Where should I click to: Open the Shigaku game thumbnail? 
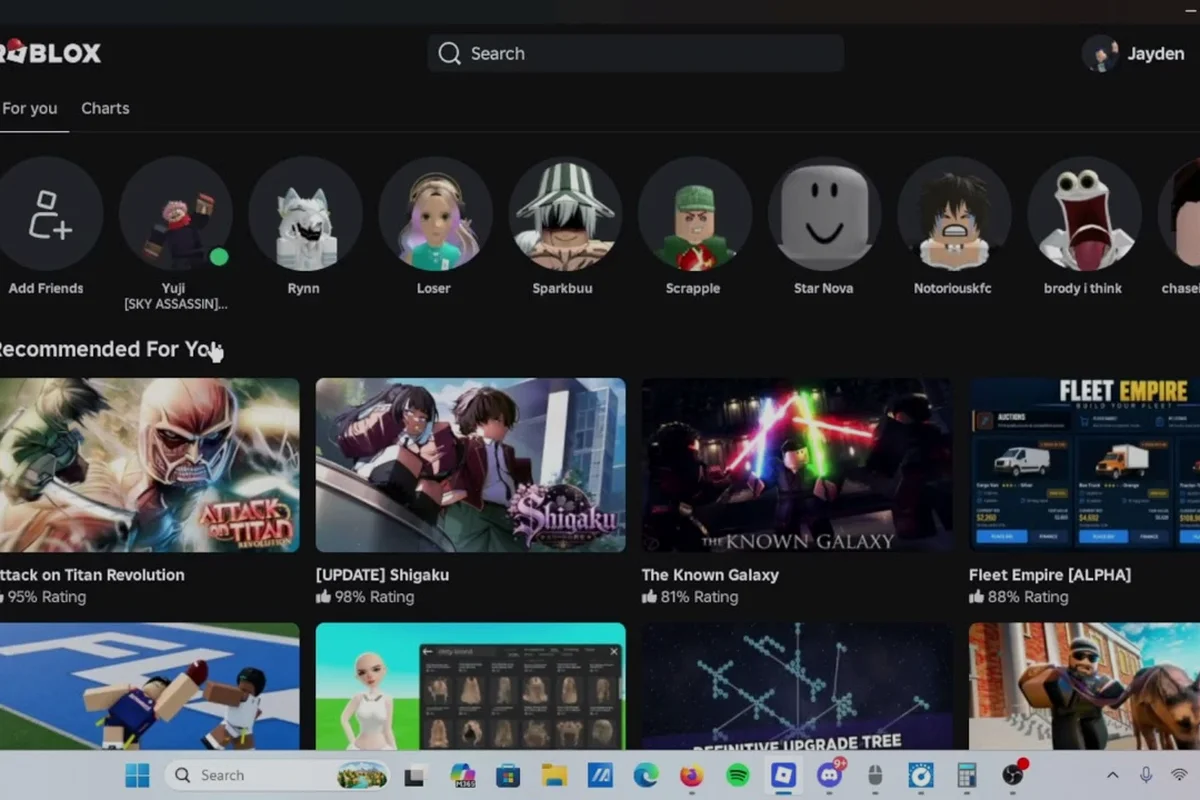(x=471, y=465)
